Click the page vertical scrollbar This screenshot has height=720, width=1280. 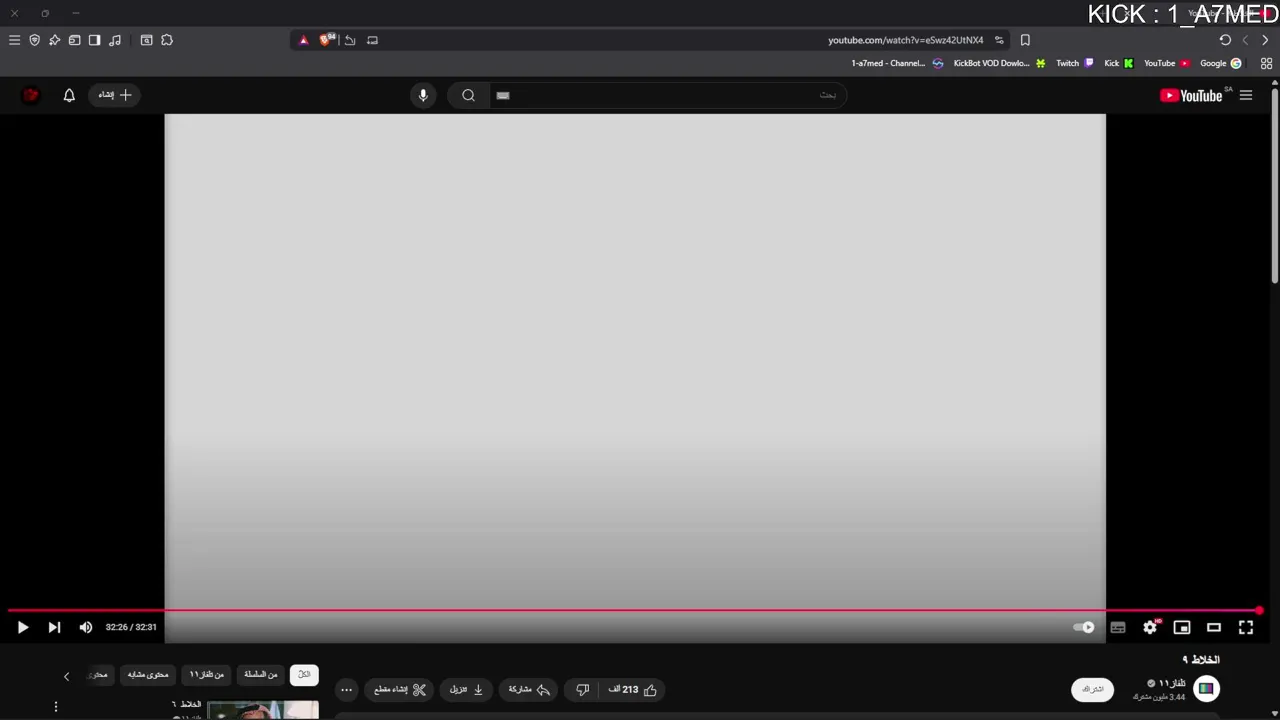(1275, 185)
